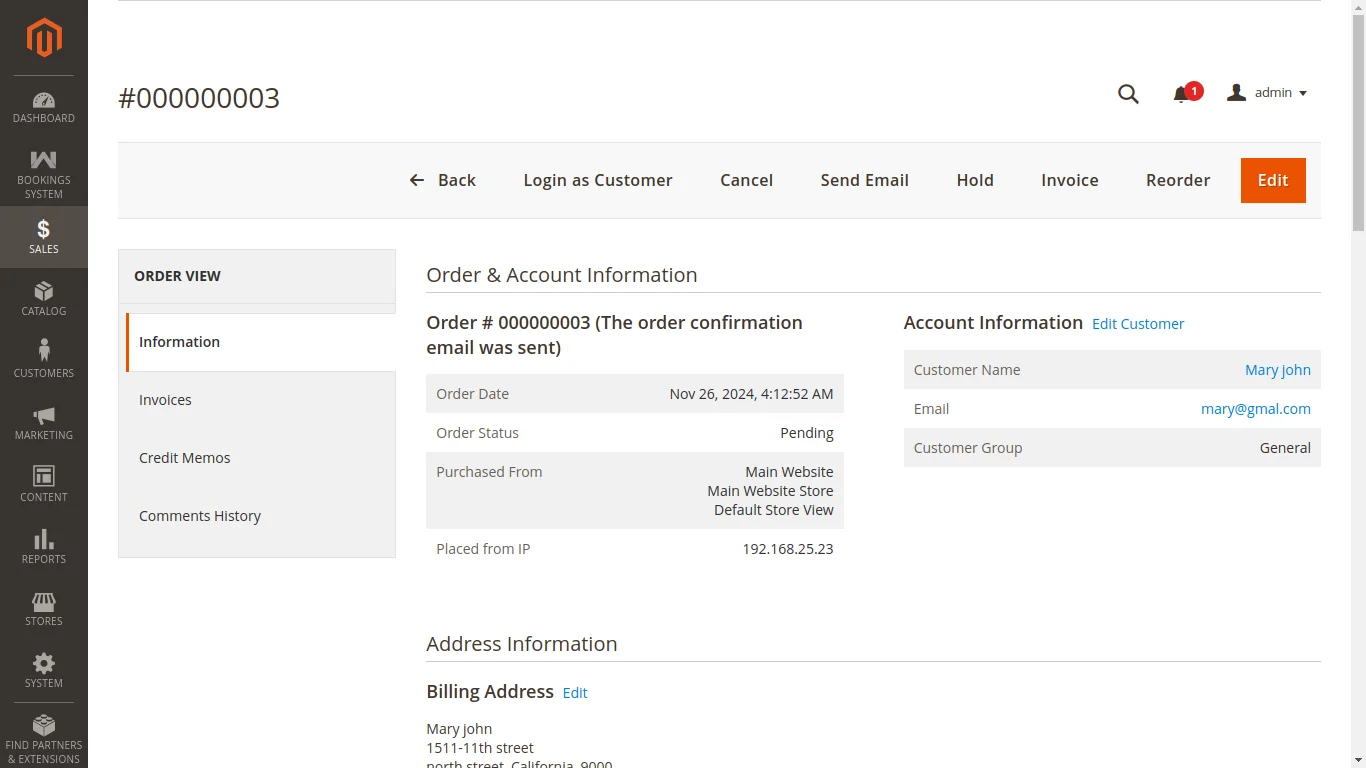This screenshot has width=1366, height=768.
Task: Click the orange Edit button
Action: (1272, 180)
